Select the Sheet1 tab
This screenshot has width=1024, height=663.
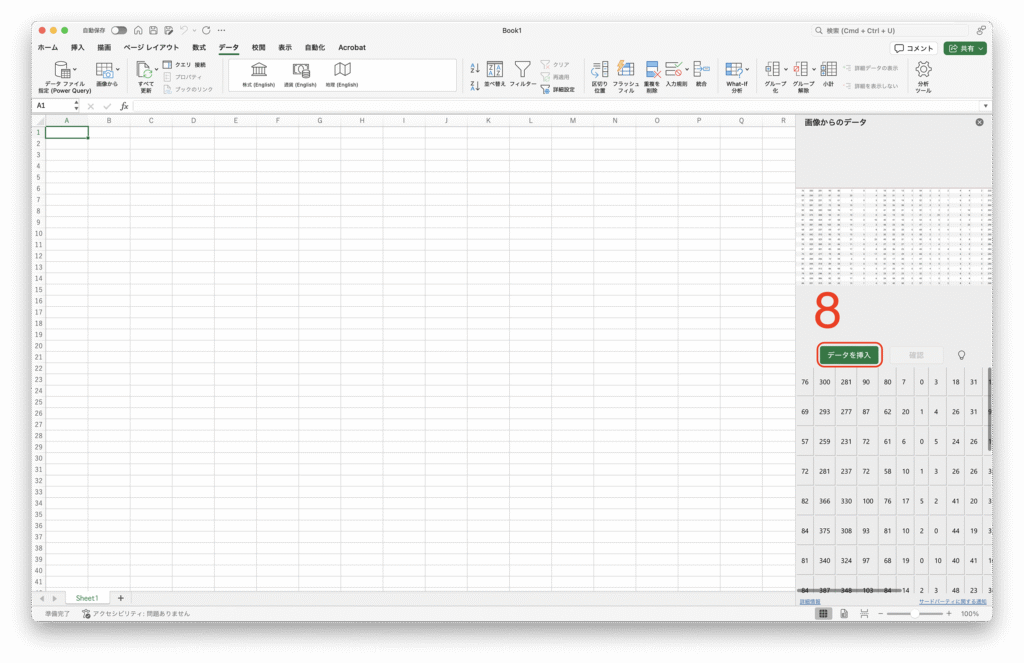87,598
